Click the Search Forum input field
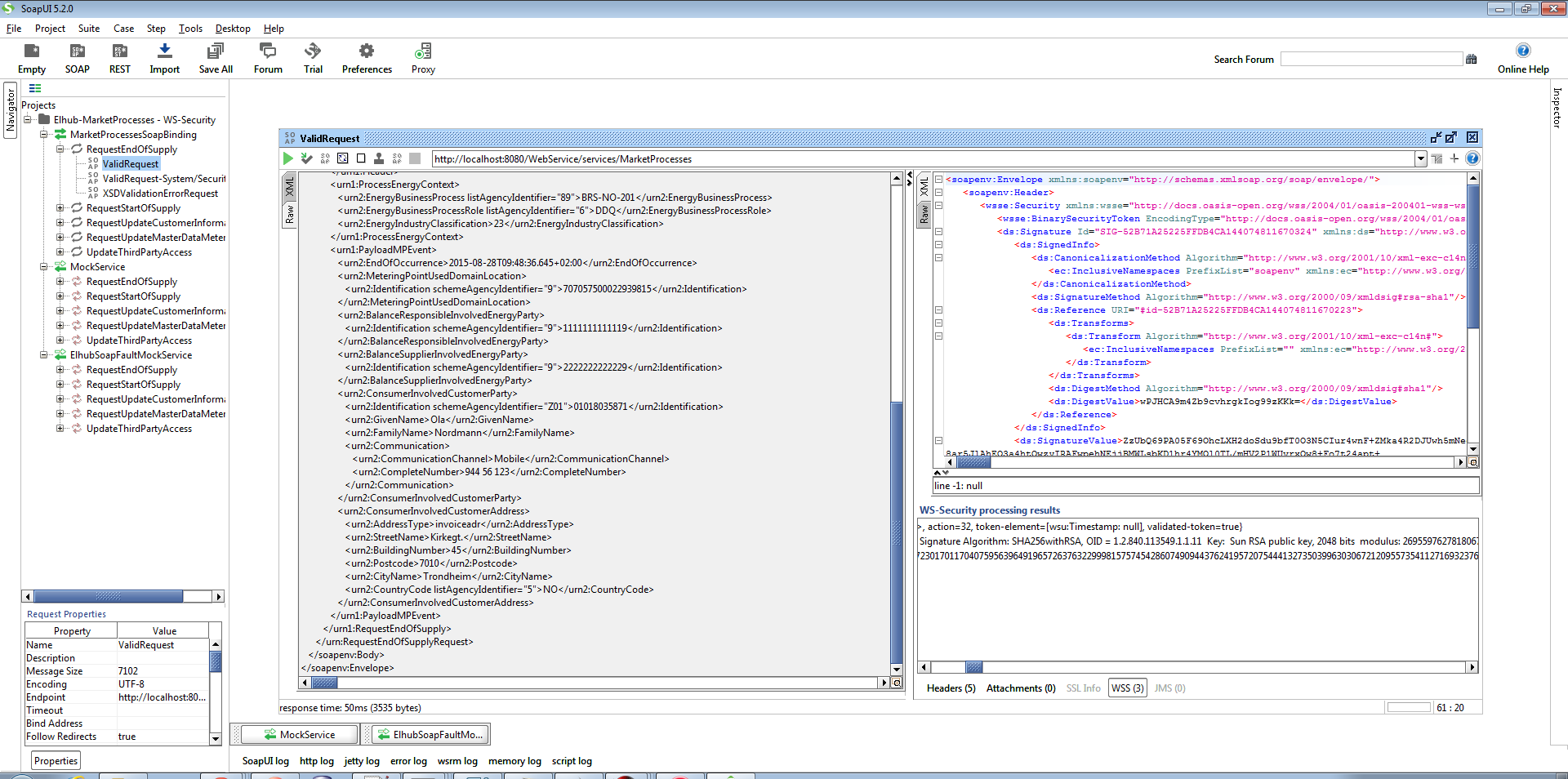1568x779 pixels. [x=1370, y=60]
